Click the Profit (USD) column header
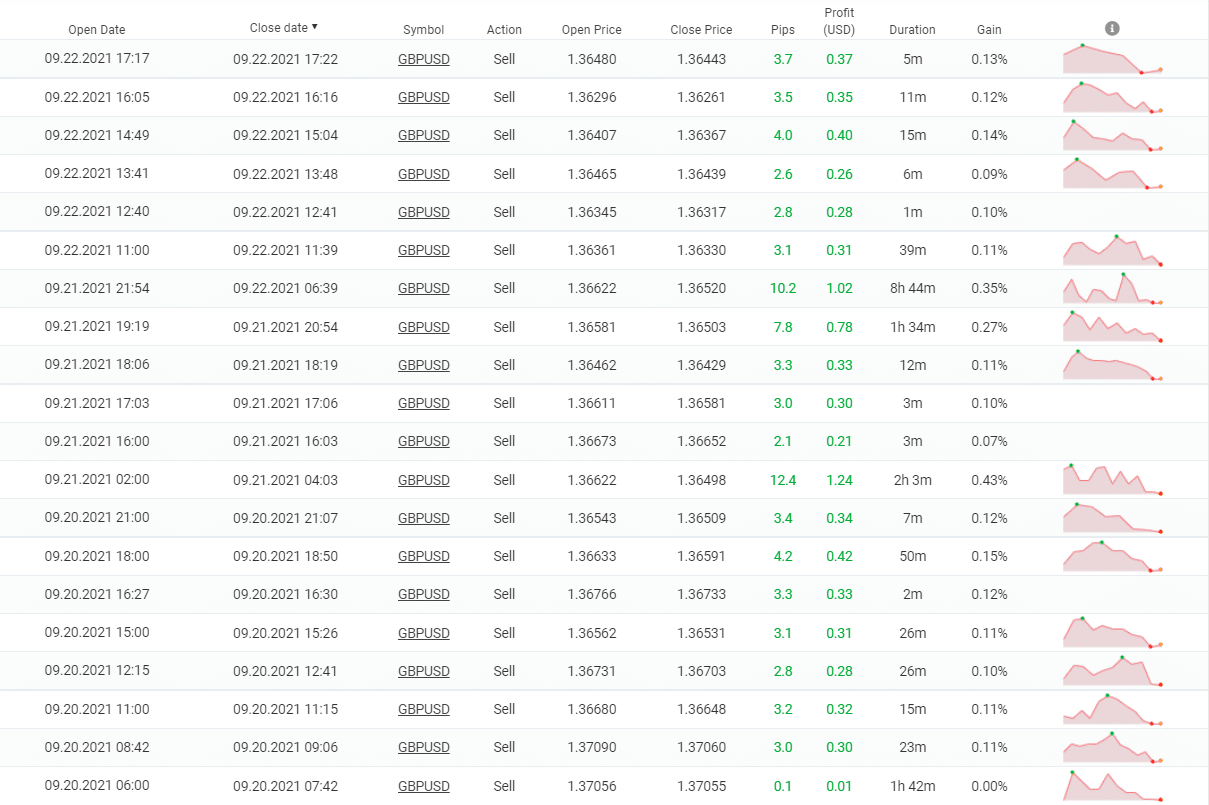The height and width of the screenshot is (805, 1209). pos(839,21)
